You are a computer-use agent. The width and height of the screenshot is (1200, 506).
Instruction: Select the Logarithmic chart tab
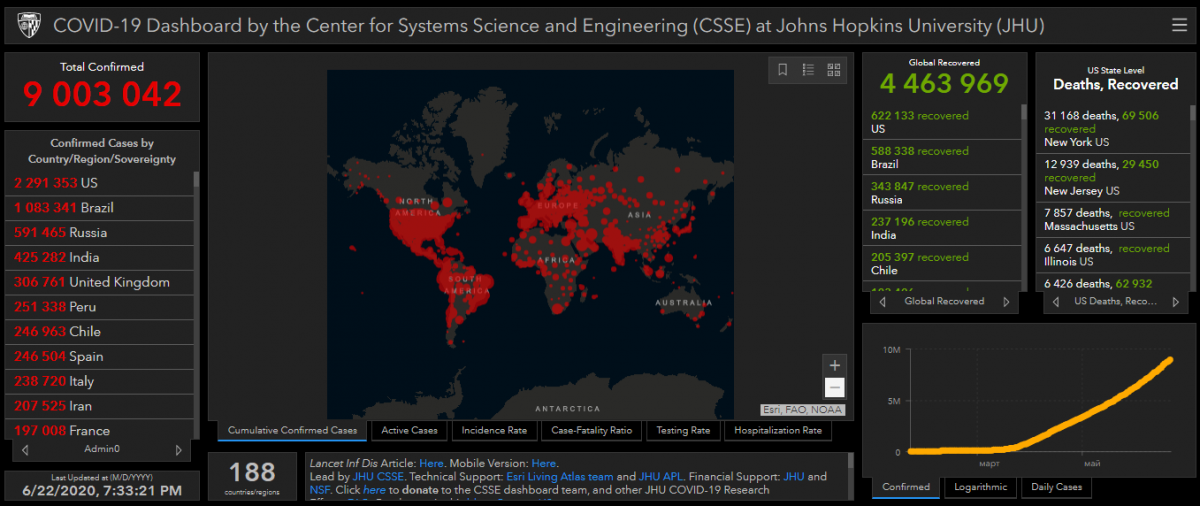coord(981,487)
